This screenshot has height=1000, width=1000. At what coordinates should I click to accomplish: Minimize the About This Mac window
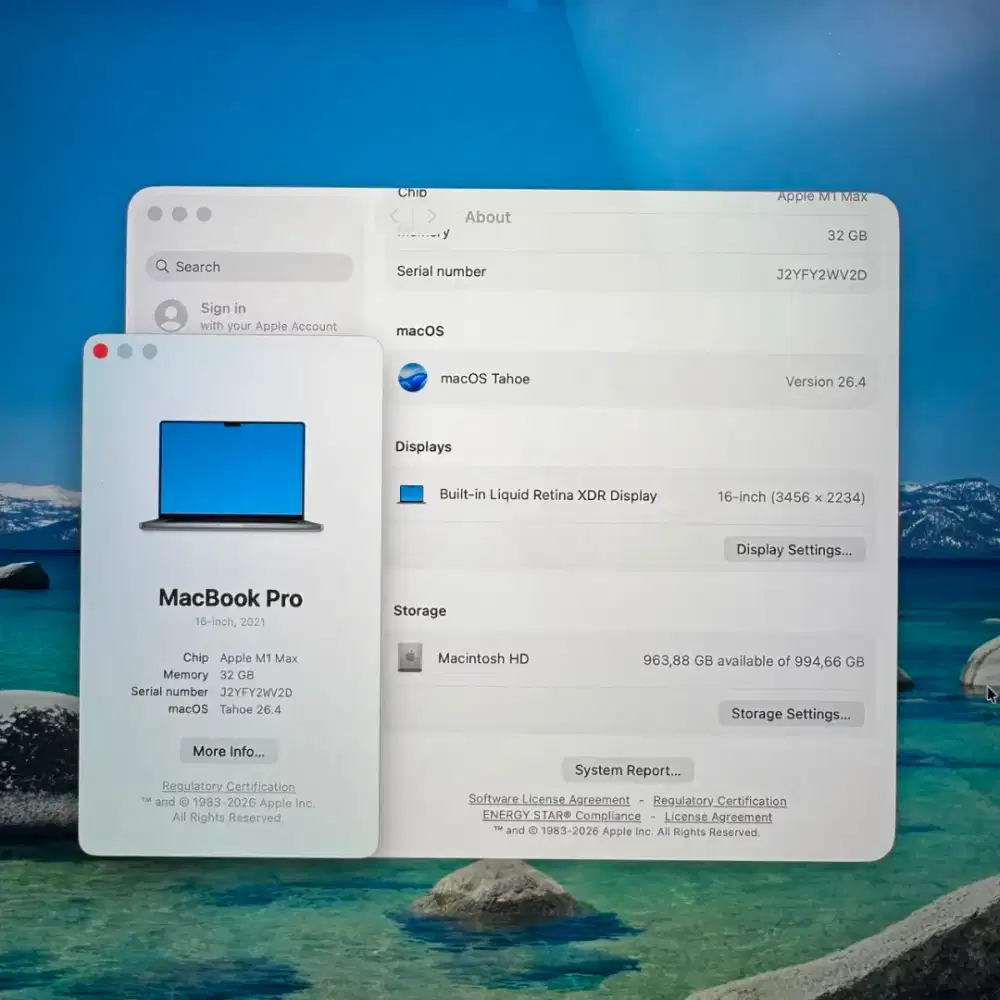[x=125, y=351]
